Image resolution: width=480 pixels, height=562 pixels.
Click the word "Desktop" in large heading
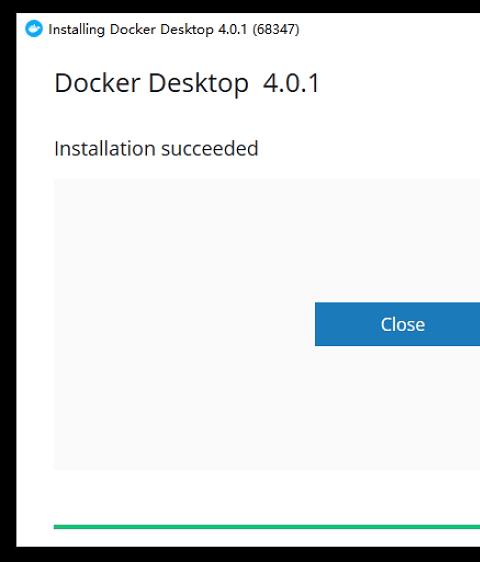(x=198, y=84)
